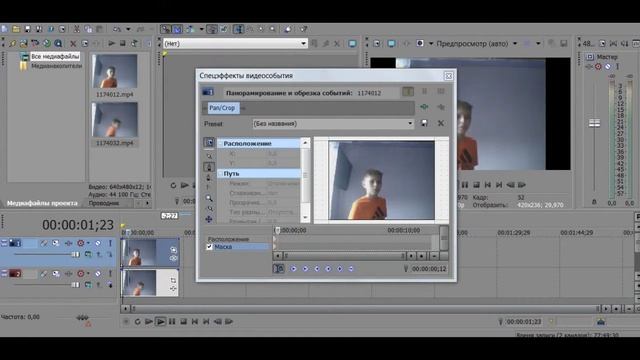Open the Preset (Без названия) dropdown
The width and height of the screenshot is (640, 360).
[x=333, y=124]
